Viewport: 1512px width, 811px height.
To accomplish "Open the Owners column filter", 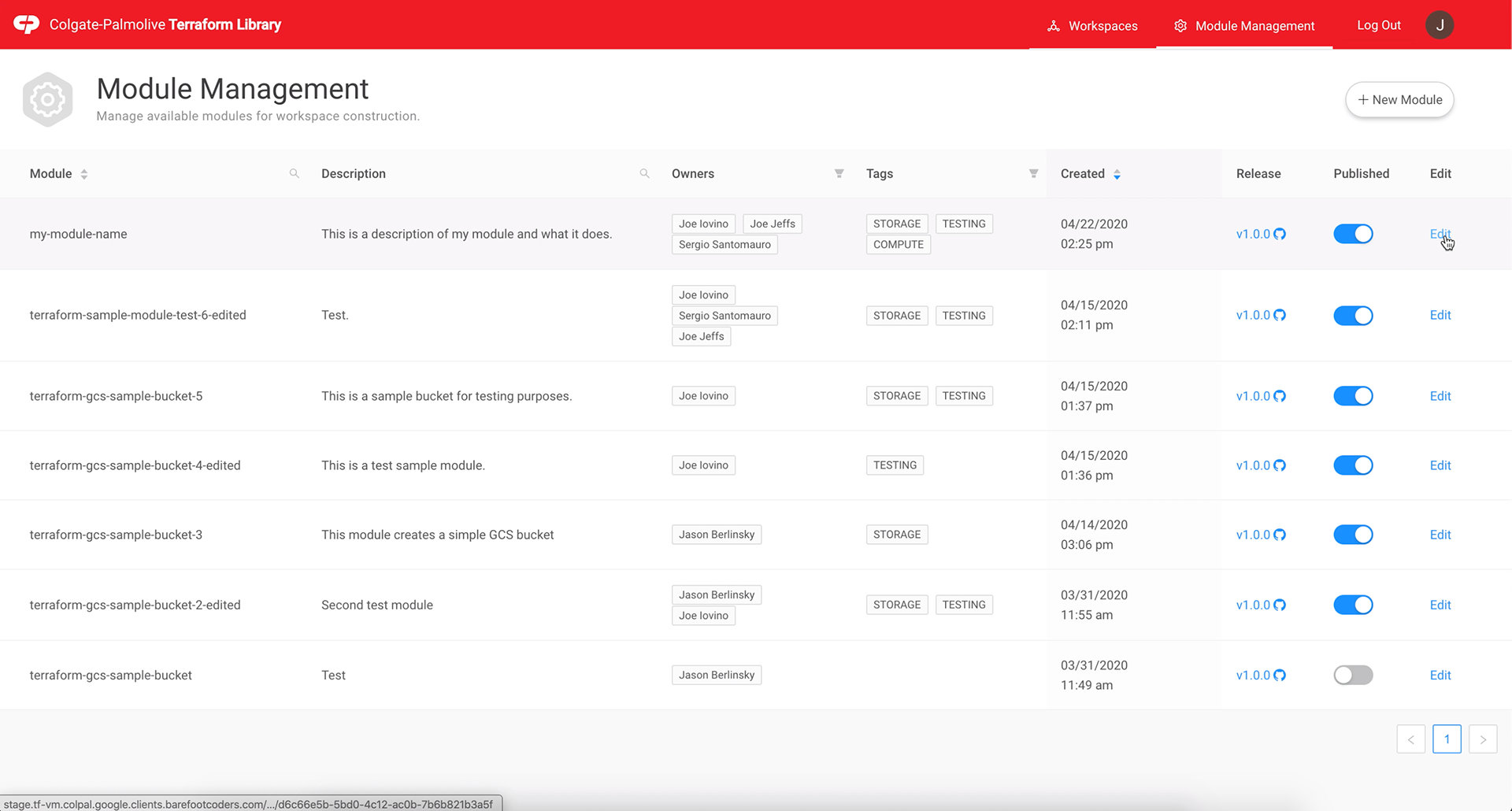I will tap(839, 173).
